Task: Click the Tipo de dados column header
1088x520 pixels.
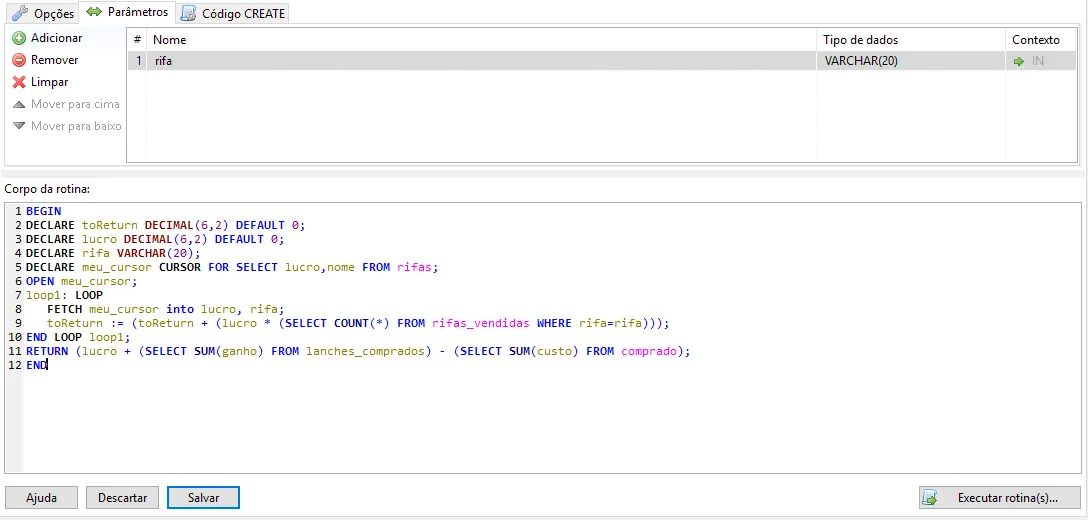Action: pos(910,40)
